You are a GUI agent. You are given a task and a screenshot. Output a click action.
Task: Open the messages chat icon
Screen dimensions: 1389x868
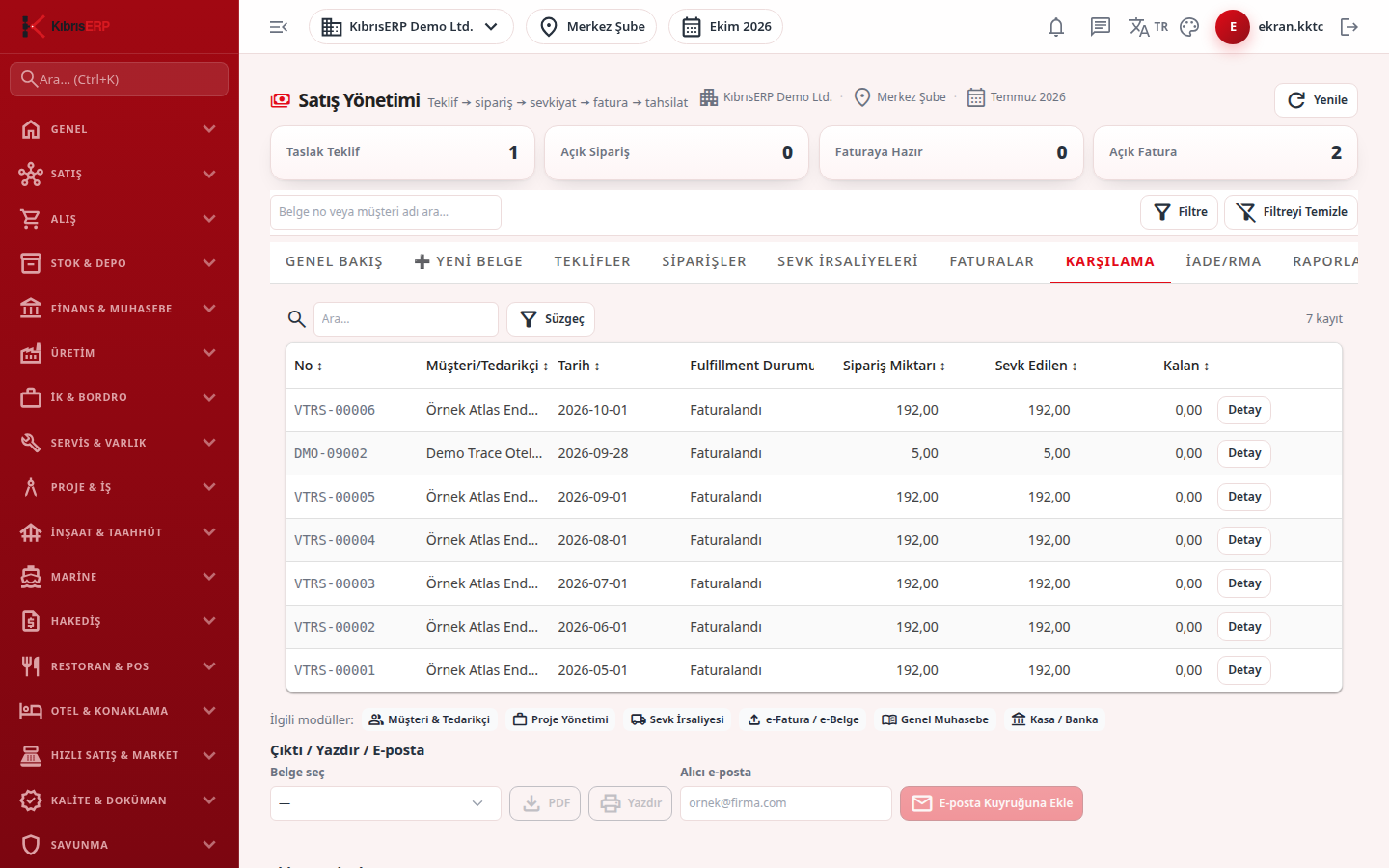[1101, 27]
